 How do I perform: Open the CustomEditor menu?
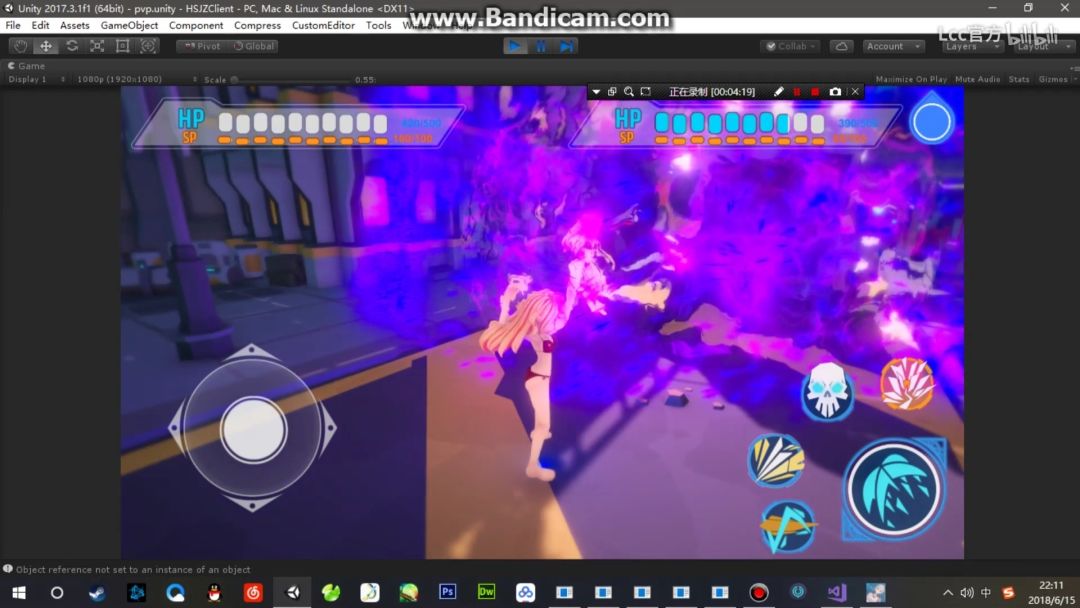(x=323, y=25)
